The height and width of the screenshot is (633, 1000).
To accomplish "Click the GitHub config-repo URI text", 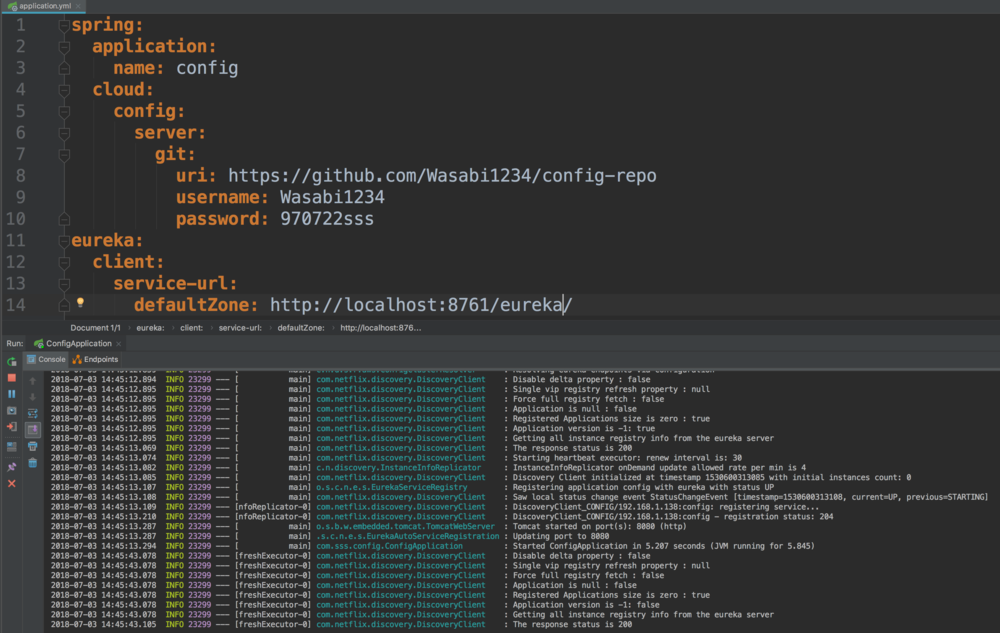I will pyautogui.click(x=442, y=176).
